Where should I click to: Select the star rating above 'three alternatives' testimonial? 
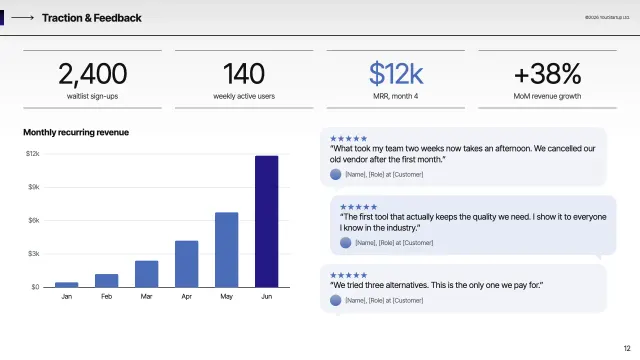pos(349,275)
